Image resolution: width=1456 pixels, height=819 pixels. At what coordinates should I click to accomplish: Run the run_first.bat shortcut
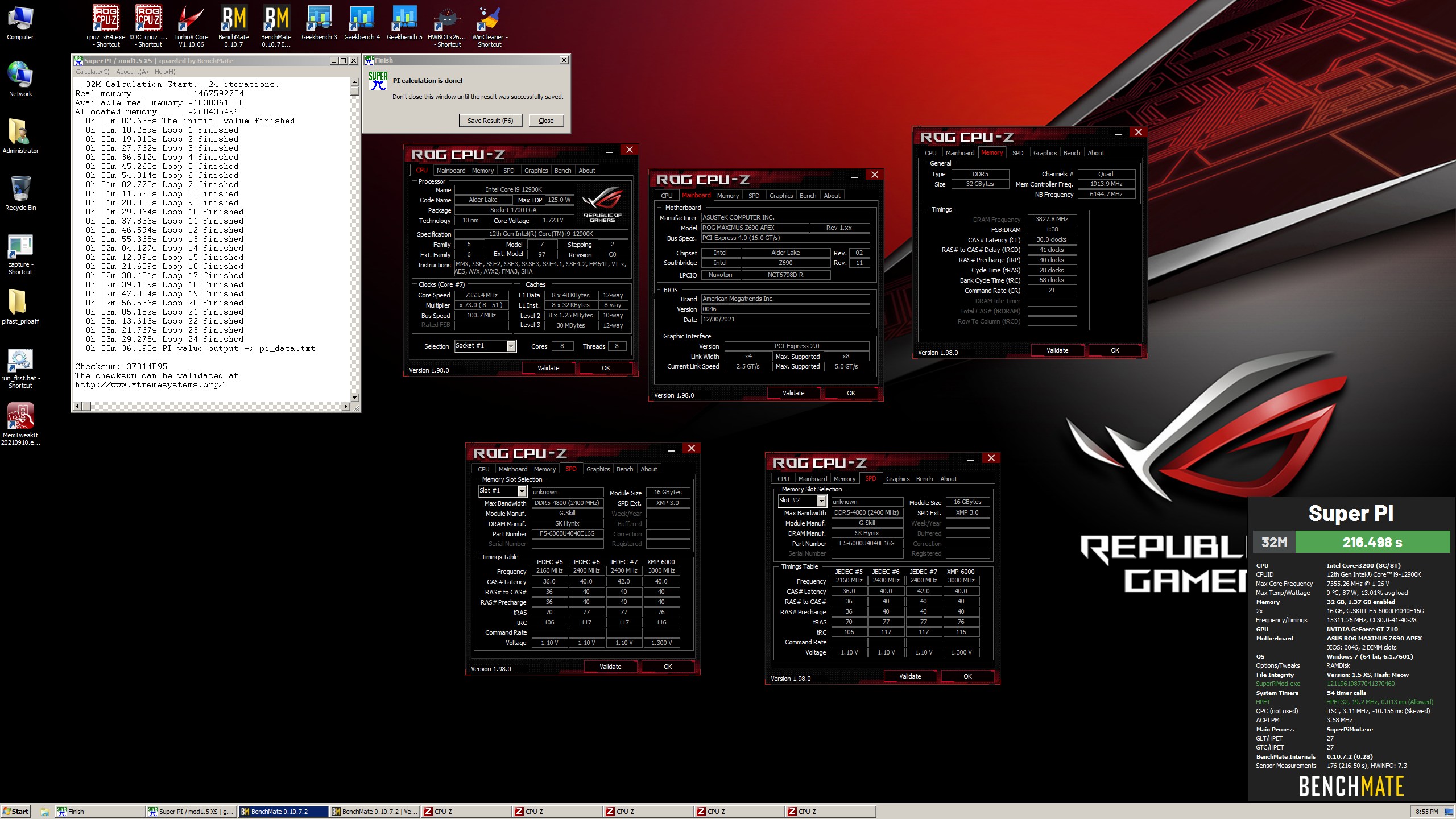click(20, 368)
